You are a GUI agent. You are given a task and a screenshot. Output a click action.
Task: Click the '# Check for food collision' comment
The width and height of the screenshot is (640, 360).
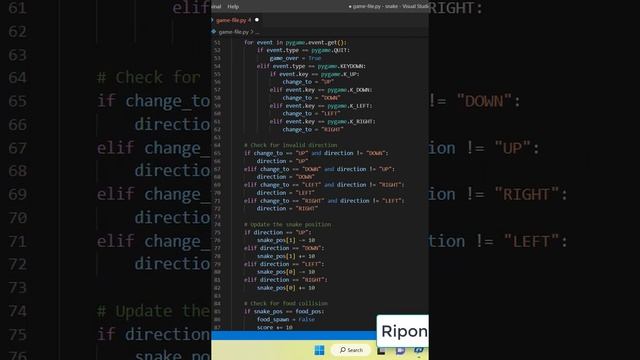point(286,304)
